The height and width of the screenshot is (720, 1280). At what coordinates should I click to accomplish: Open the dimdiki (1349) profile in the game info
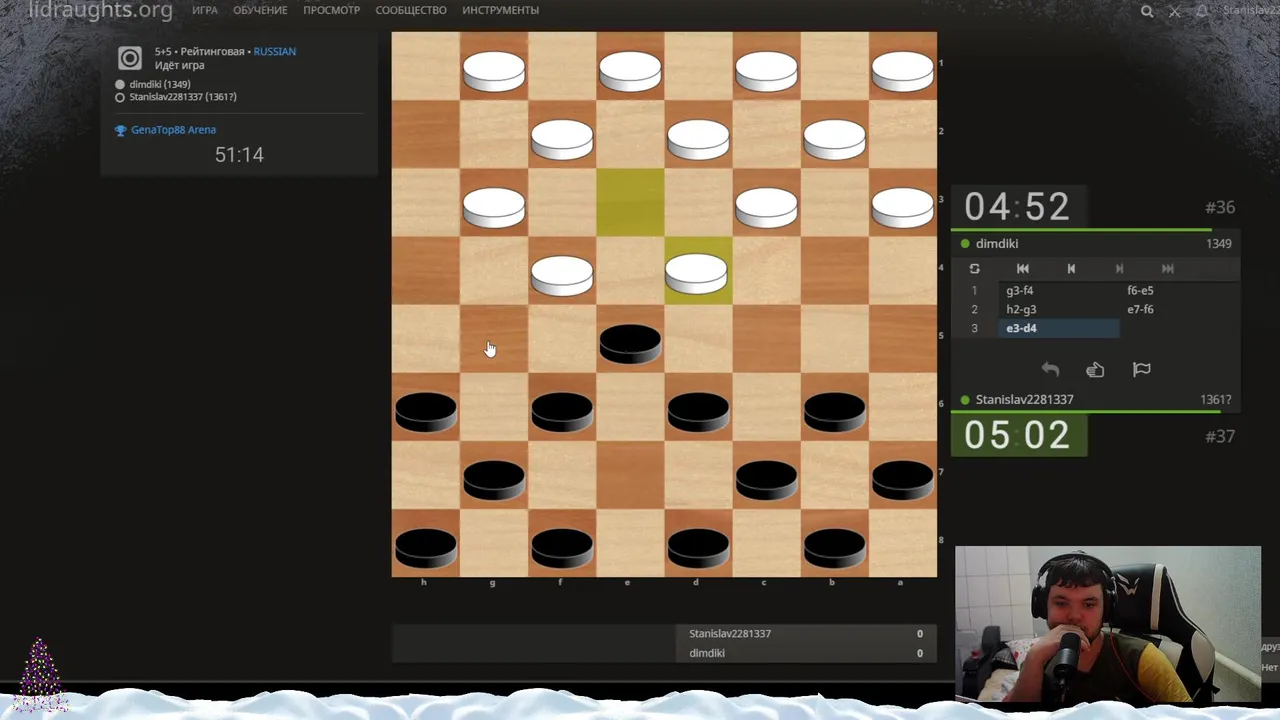159,84
